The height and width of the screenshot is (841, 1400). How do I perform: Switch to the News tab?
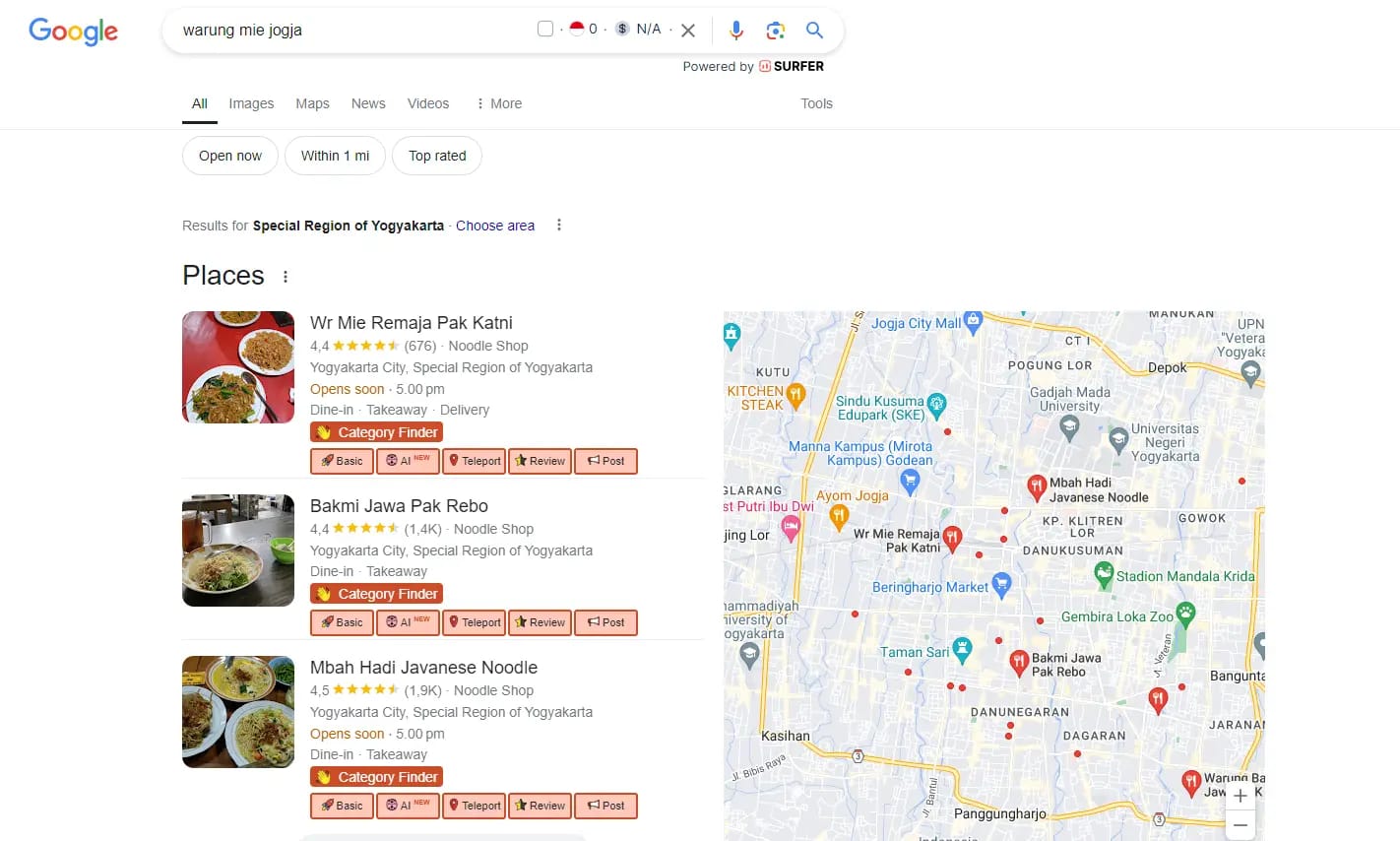pyautogui.click(x=368, y=103)
